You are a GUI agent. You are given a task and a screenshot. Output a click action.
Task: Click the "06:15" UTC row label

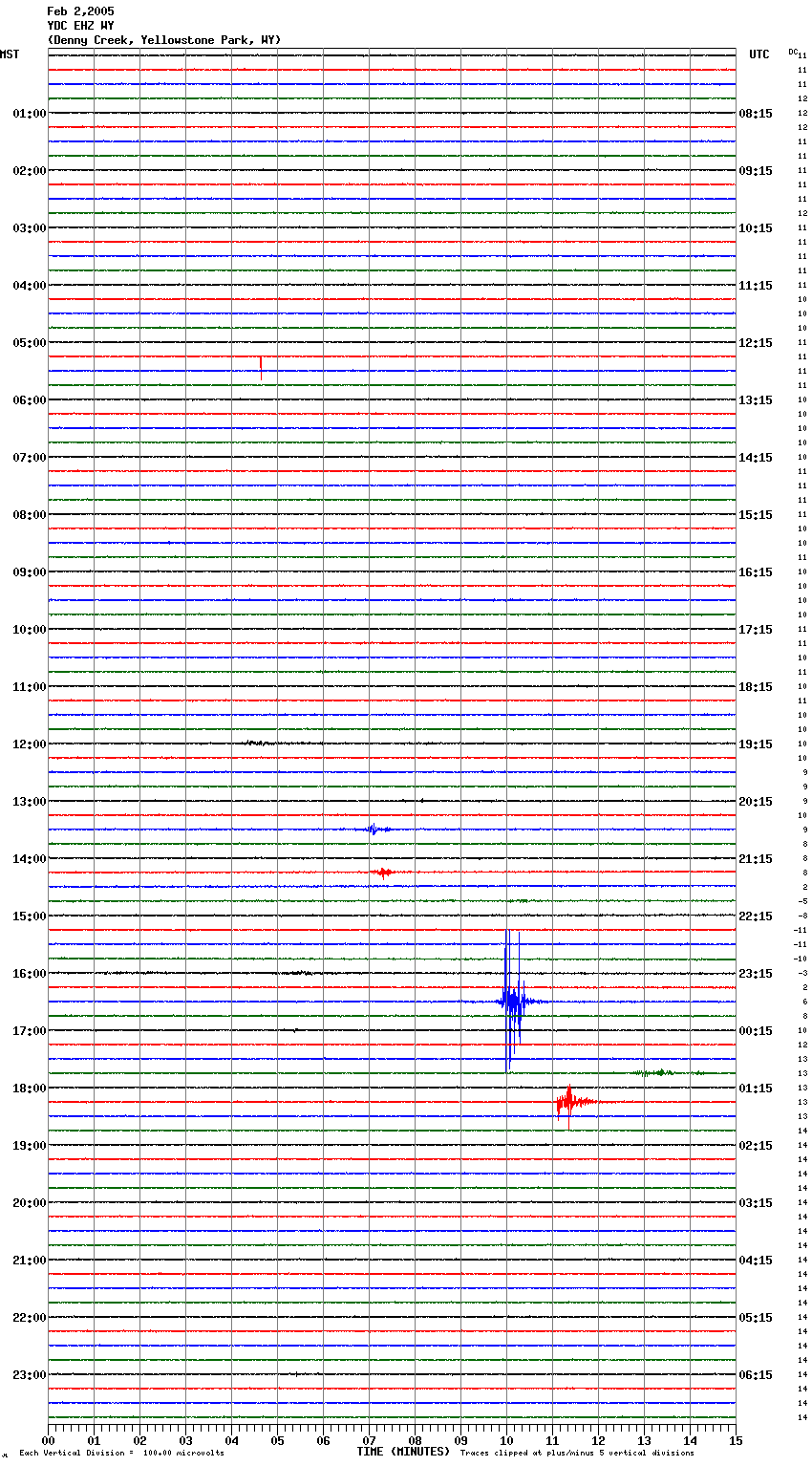click(x=756, y=1375)
